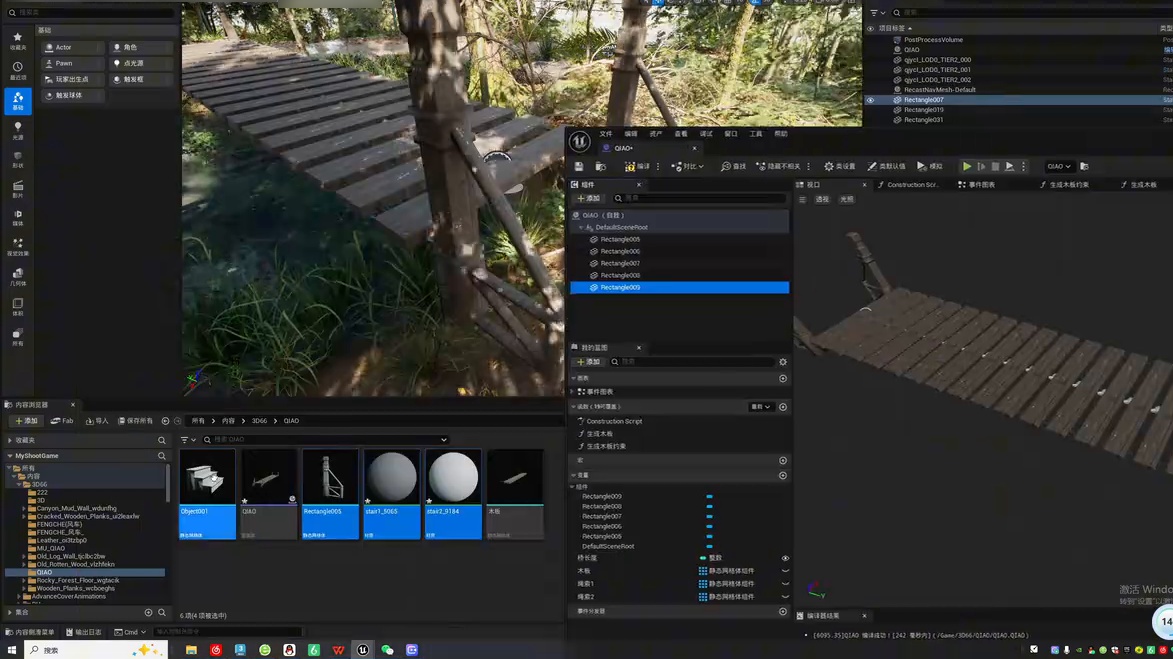The image size is (1173, 659).
Task: Toggle the closed-eye visibility of 绳索2 variable
Action: coord(785,596)
